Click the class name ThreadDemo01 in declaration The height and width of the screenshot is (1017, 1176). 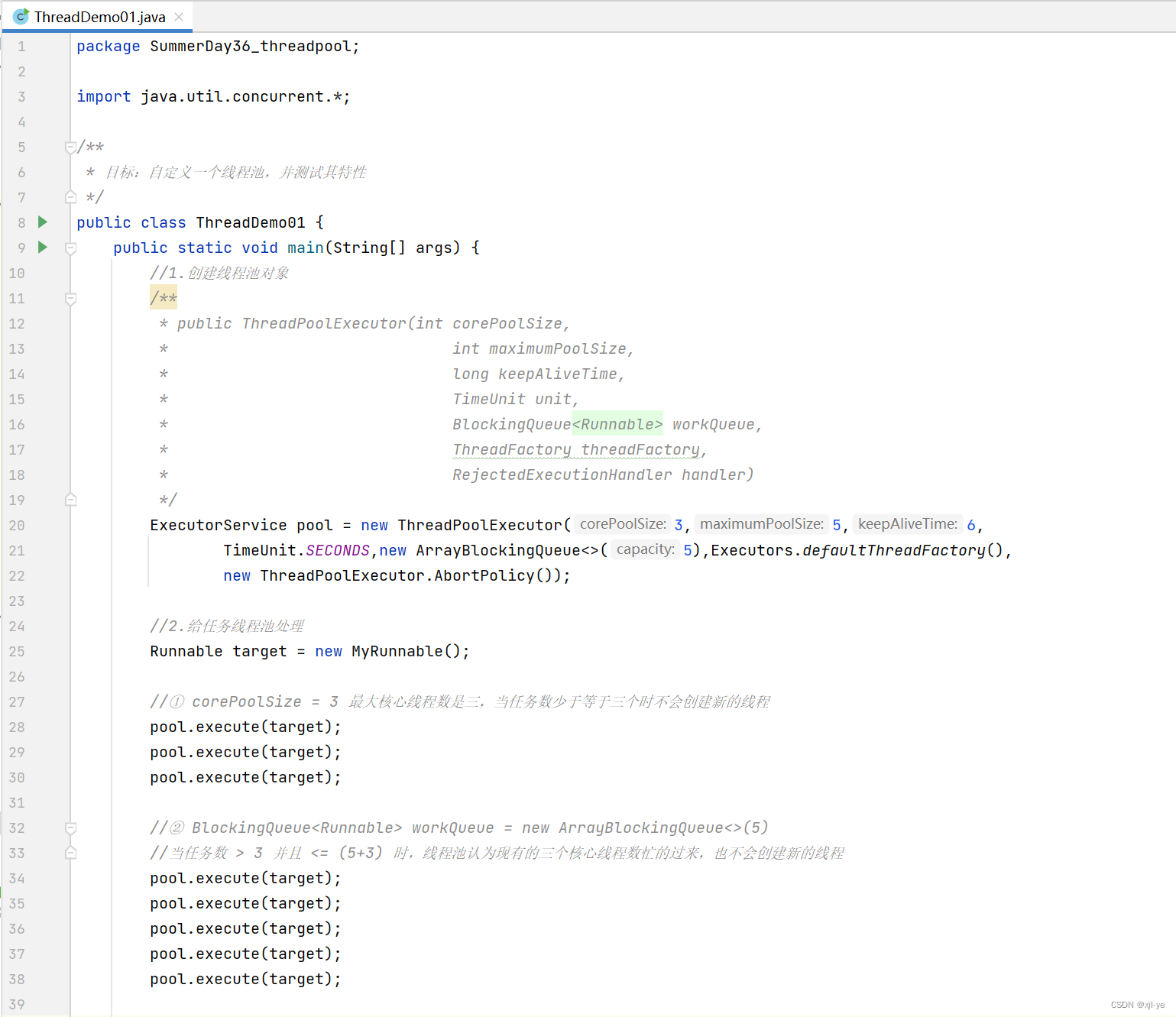(x=251, y=222)
